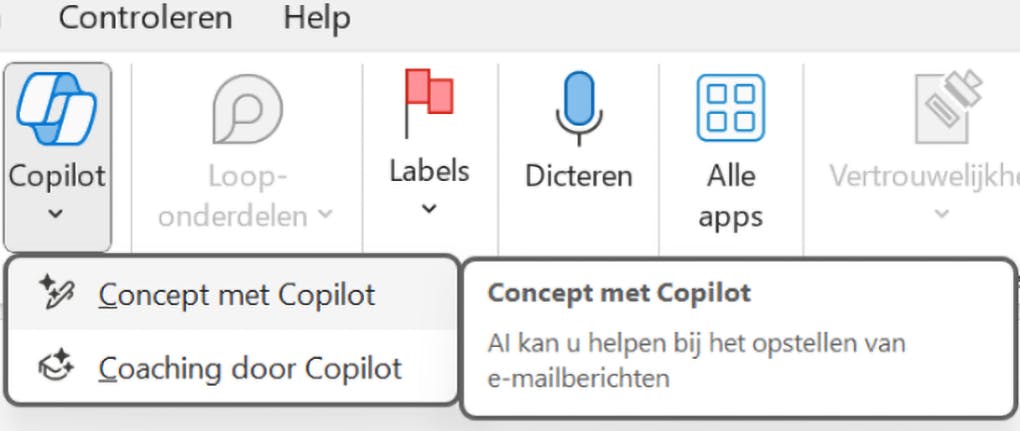Collapse the Copilot dropdown chevron
Image resolution: width=1020 pixels, height=431 pixels.
click(57, 213)
